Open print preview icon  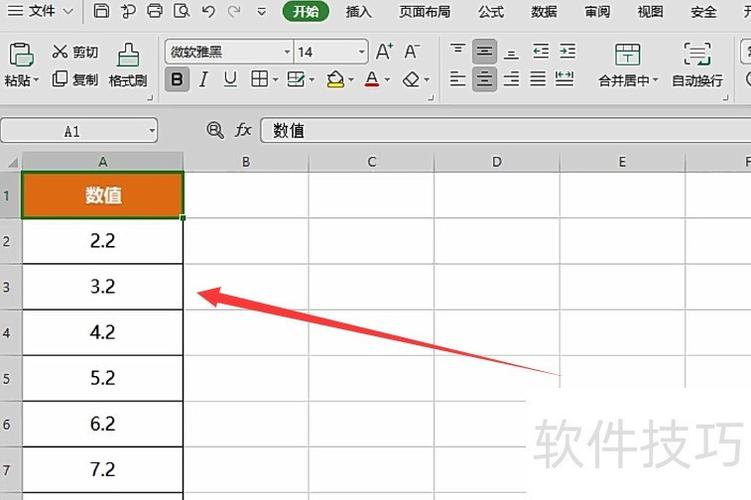[x=182, y=11]
